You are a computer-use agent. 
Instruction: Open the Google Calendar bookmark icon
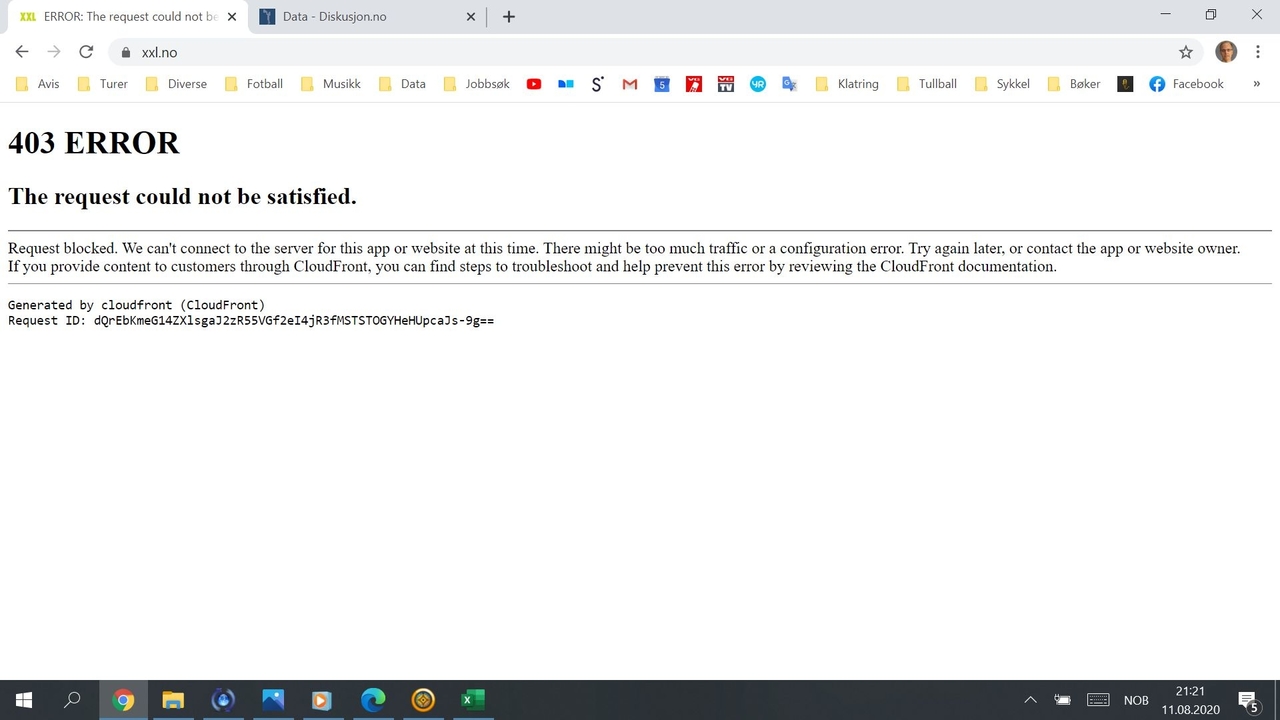click(662, 84)
